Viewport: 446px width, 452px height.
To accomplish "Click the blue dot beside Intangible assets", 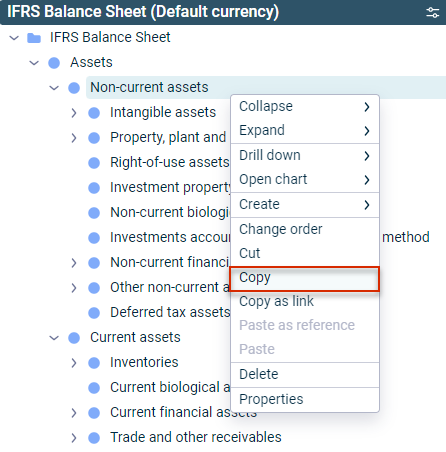I will 94,113.
